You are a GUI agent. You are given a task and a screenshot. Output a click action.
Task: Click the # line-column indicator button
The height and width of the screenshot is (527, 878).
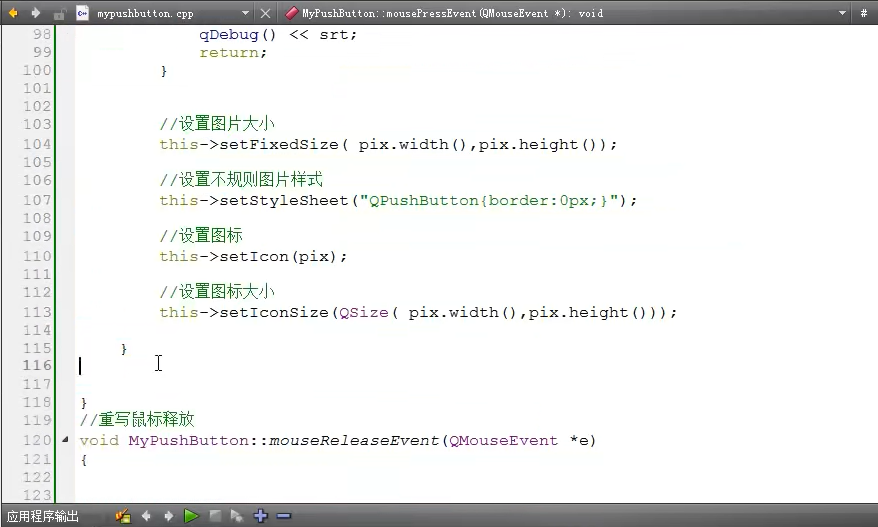tap(864, 13)
